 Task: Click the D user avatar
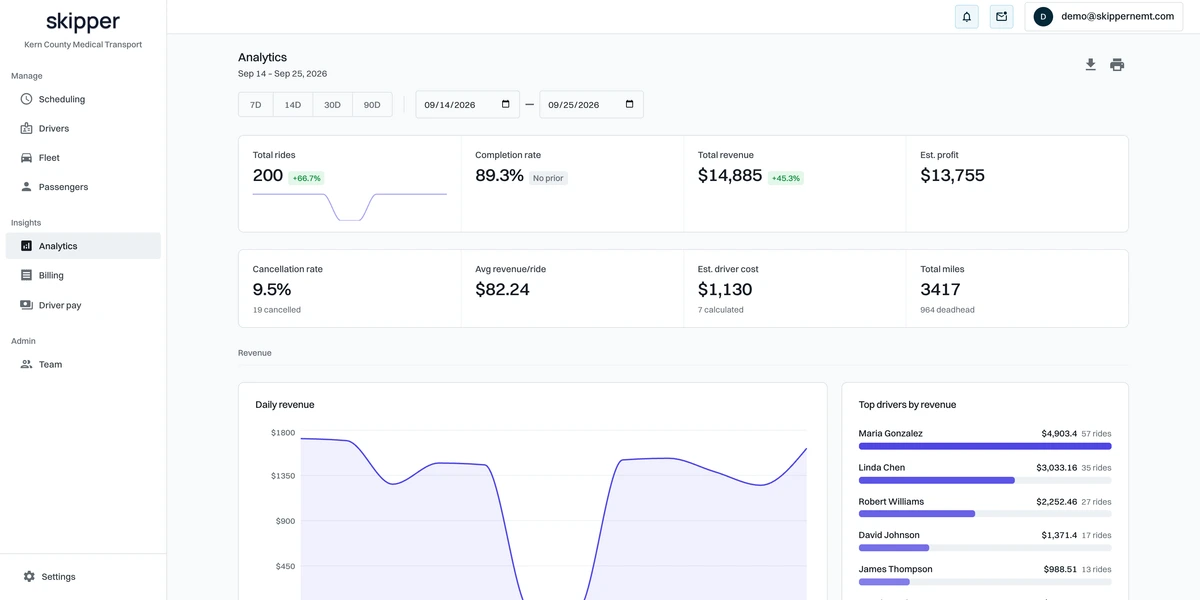pos(1043,17)
